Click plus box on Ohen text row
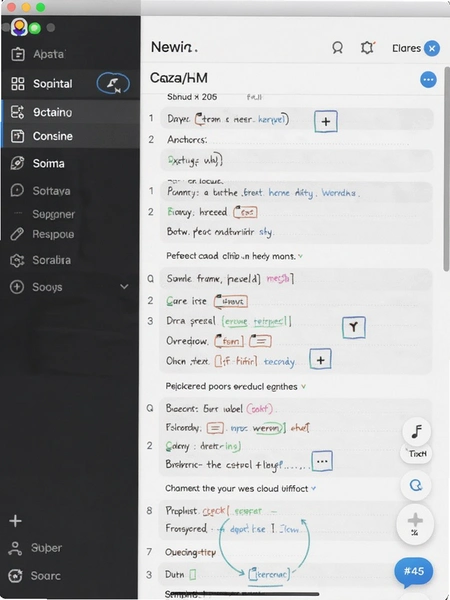 coord(320,360)
